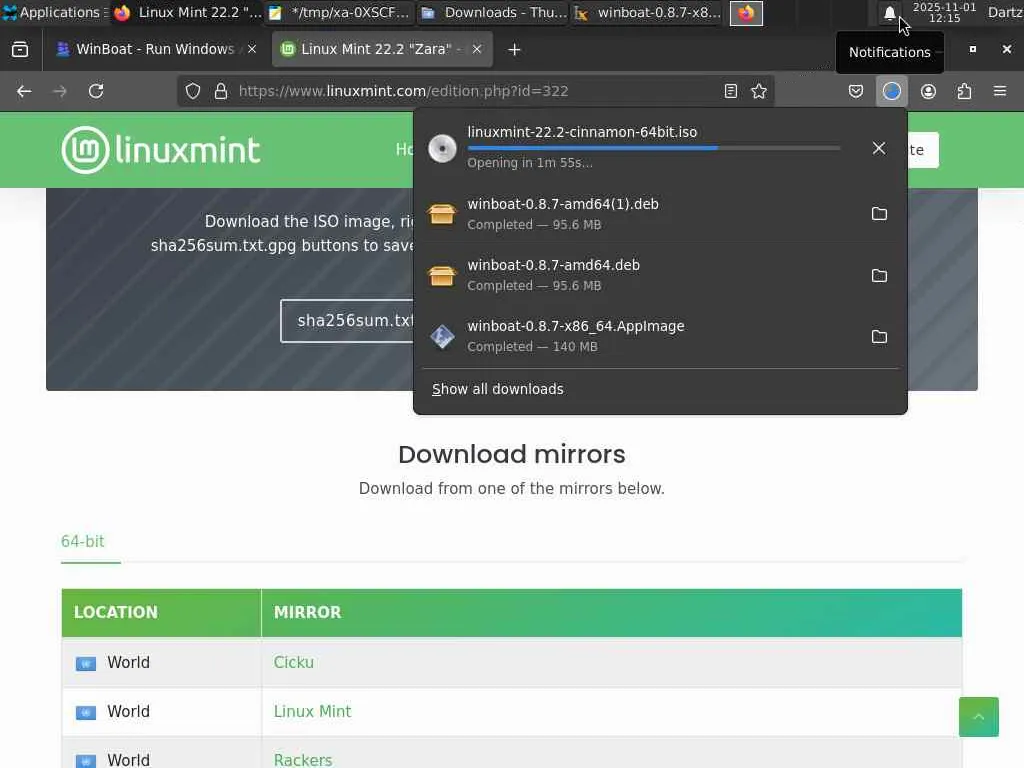
Task: Switch to winboat-0.8.7-x8 taskbar window
Action: tap(648, 12)
